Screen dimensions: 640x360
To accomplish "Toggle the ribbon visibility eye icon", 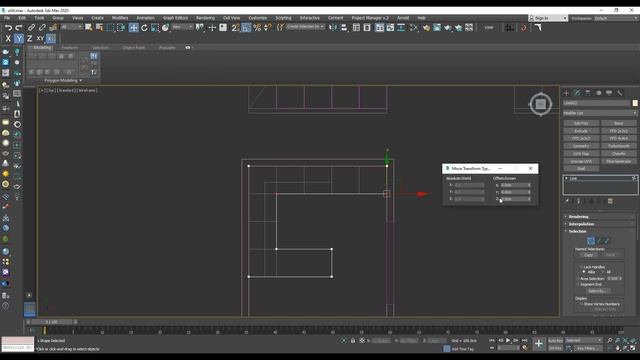I will pyautogui.click(x=188, y=47).
